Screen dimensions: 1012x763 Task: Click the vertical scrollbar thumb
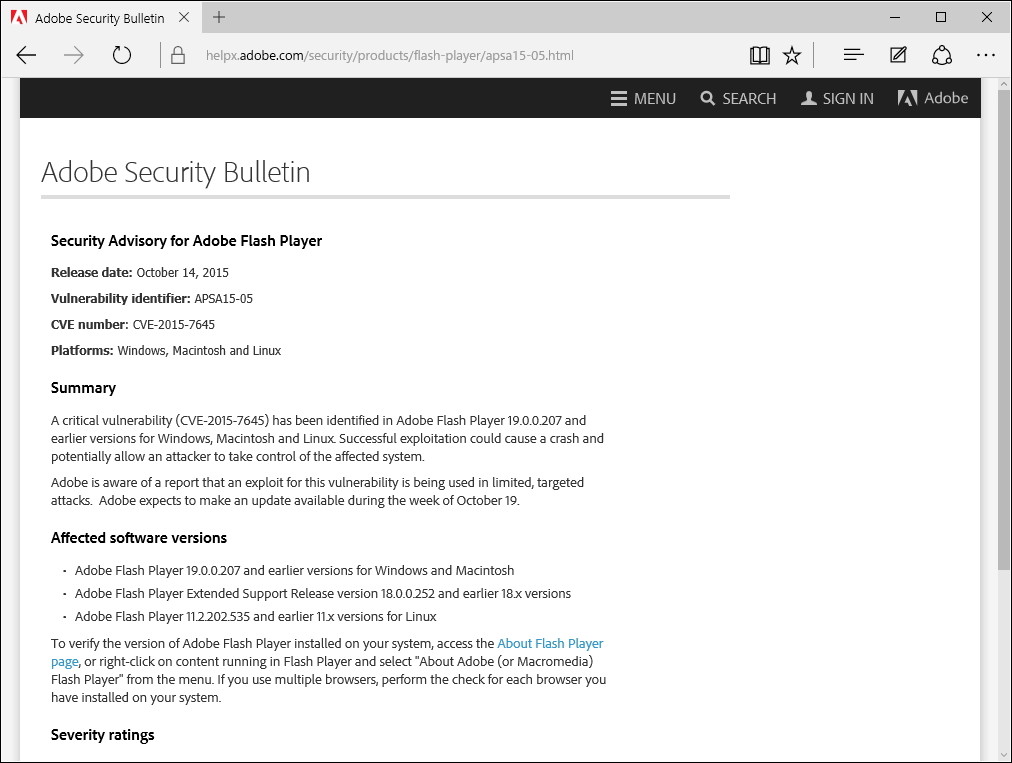click(1003, 330)
